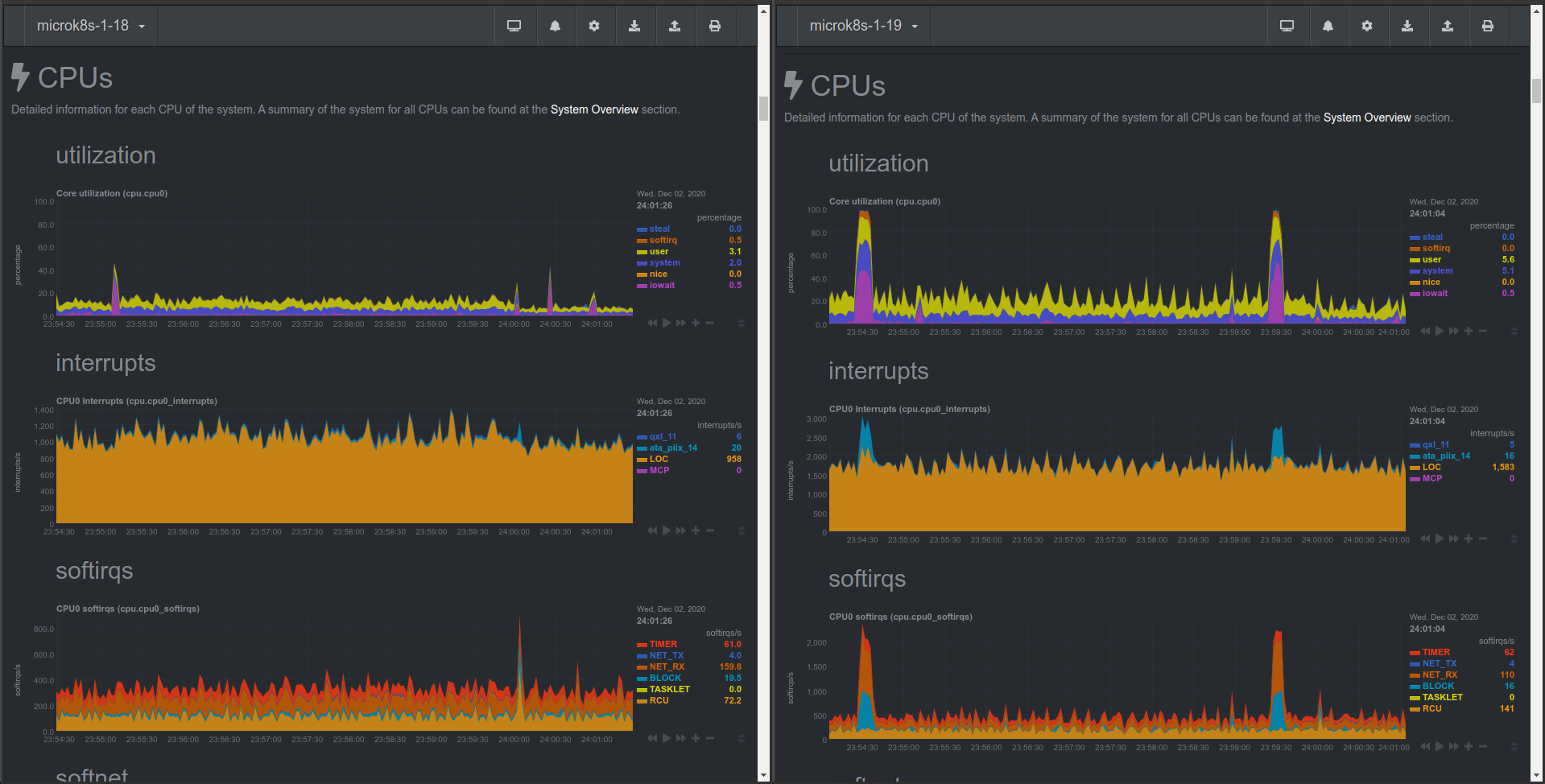This screenshot has height=784, width=1545.
Task: Zoom out of CPU0 Interrupts chart with minus icon
Action: coord(709,530)
